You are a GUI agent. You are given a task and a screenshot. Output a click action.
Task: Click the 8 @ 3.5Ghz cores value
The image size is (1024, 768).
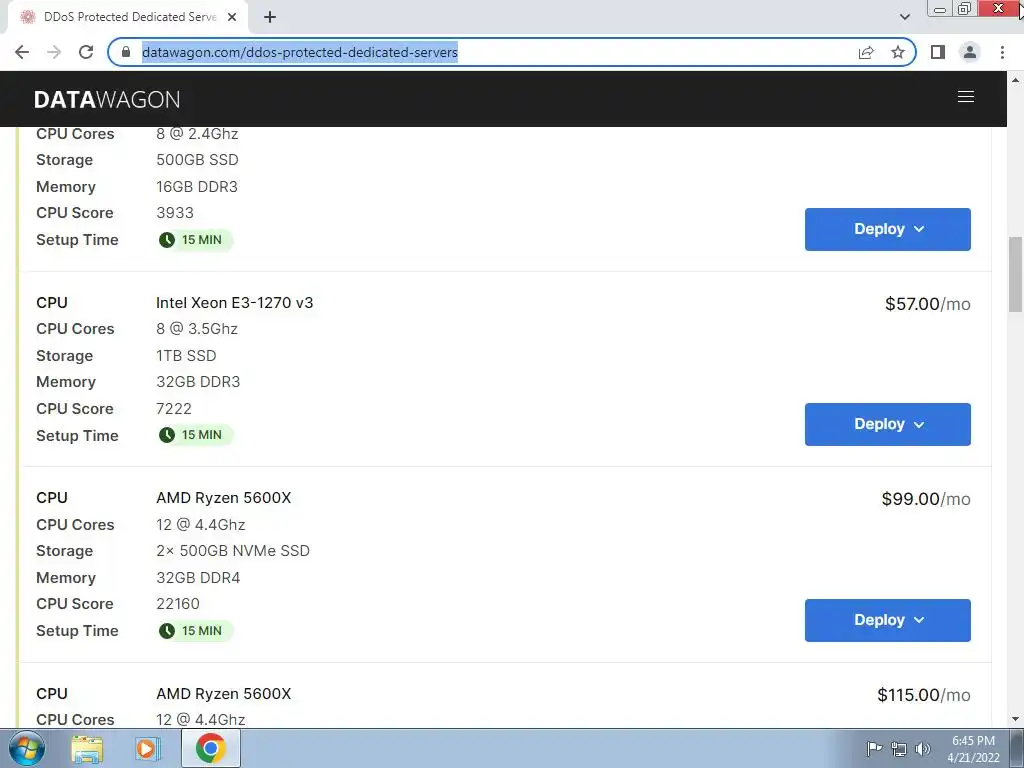pyautogui.click(x=197, y=328)
